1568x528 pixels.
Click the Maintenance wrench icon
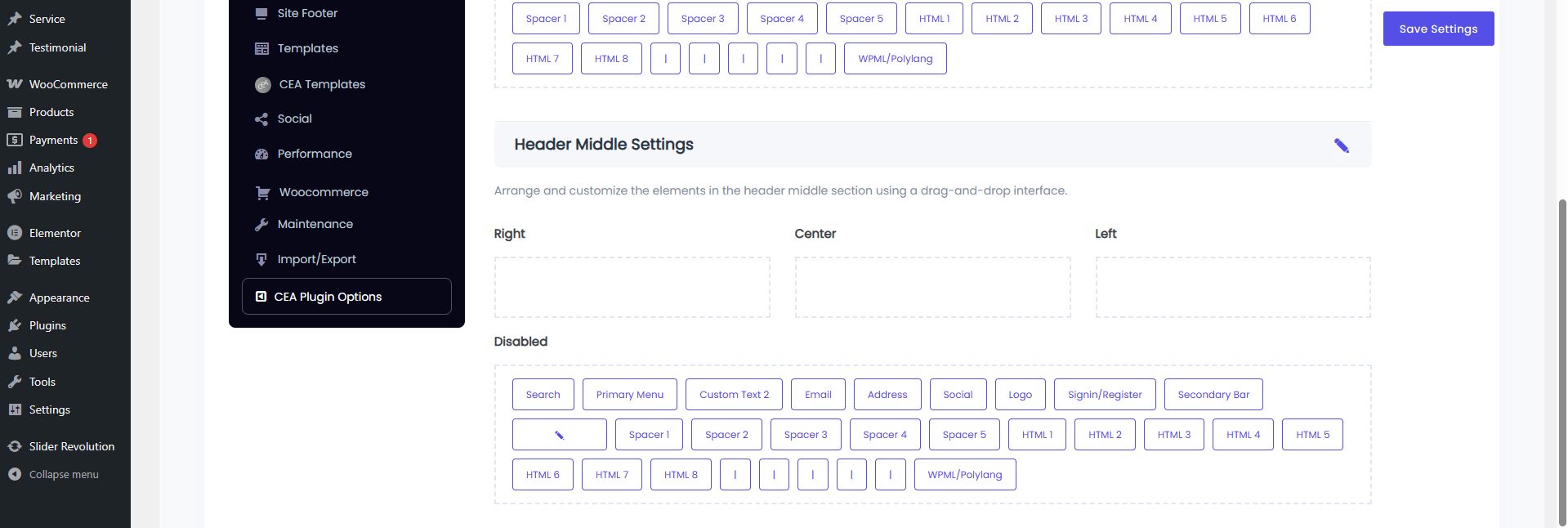click(261, 224)
